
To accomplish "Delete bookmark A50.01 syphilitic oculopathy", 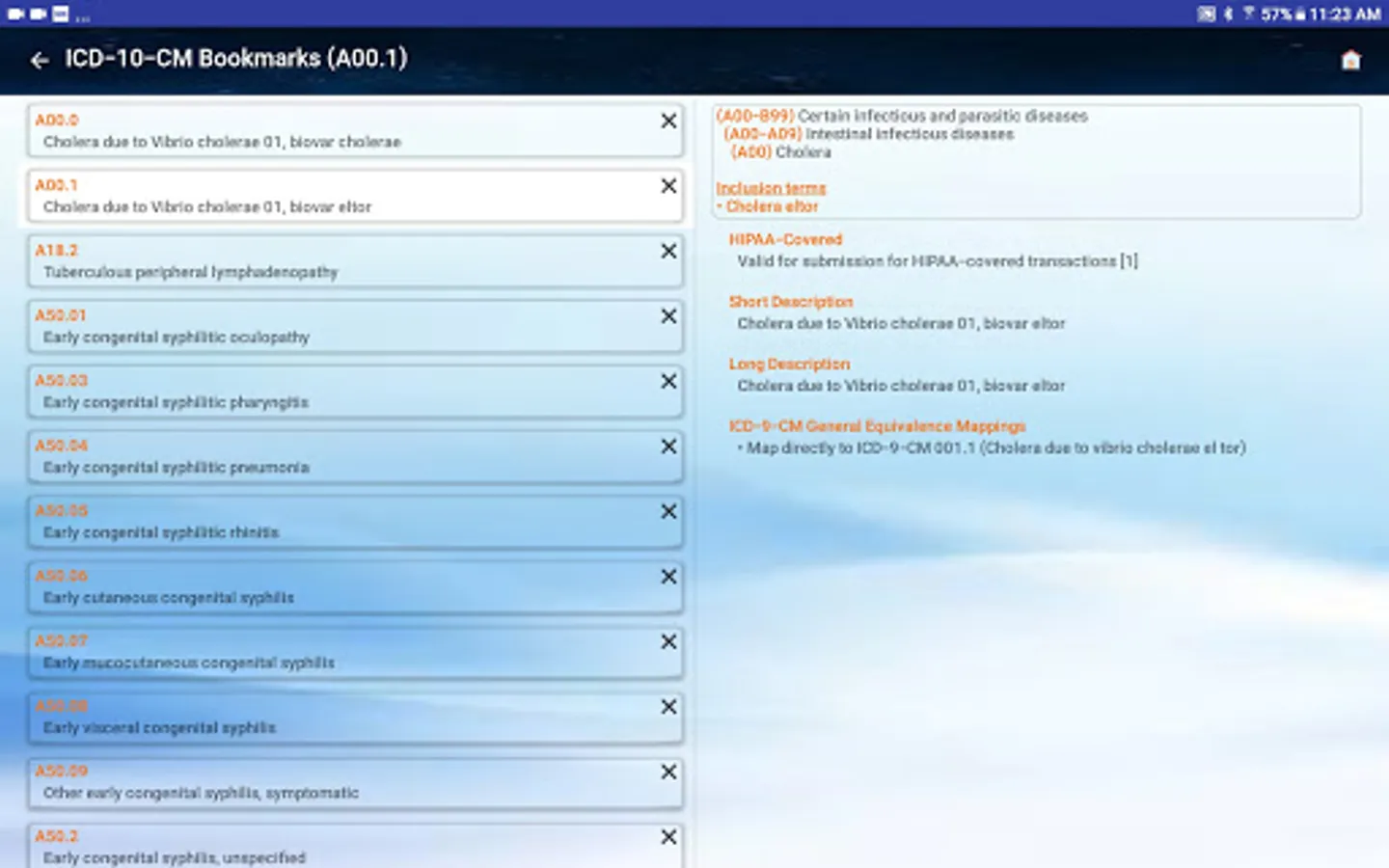I will (668, 316).
